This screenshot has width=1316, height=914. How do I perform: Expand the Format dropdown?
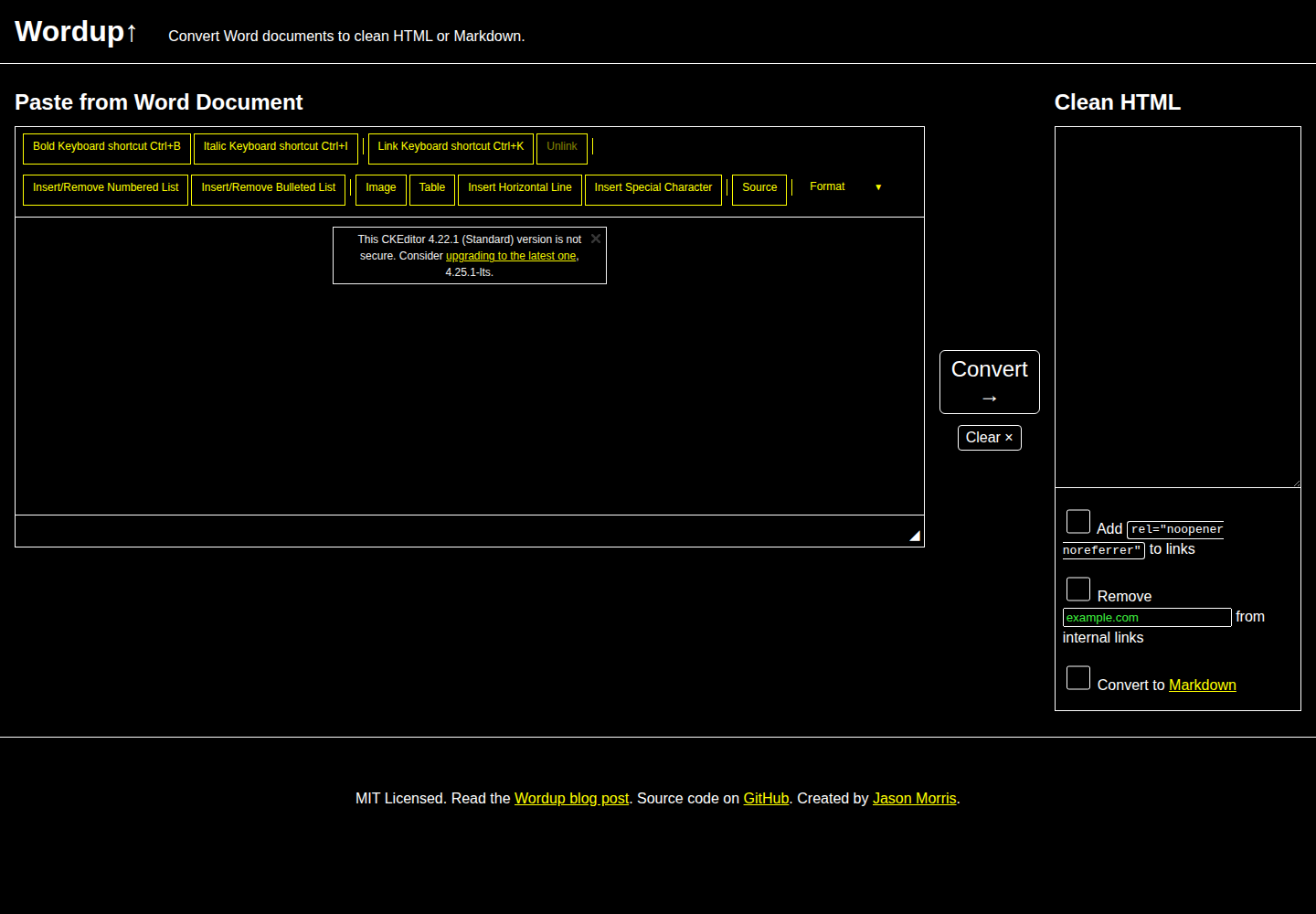(845, 187)
